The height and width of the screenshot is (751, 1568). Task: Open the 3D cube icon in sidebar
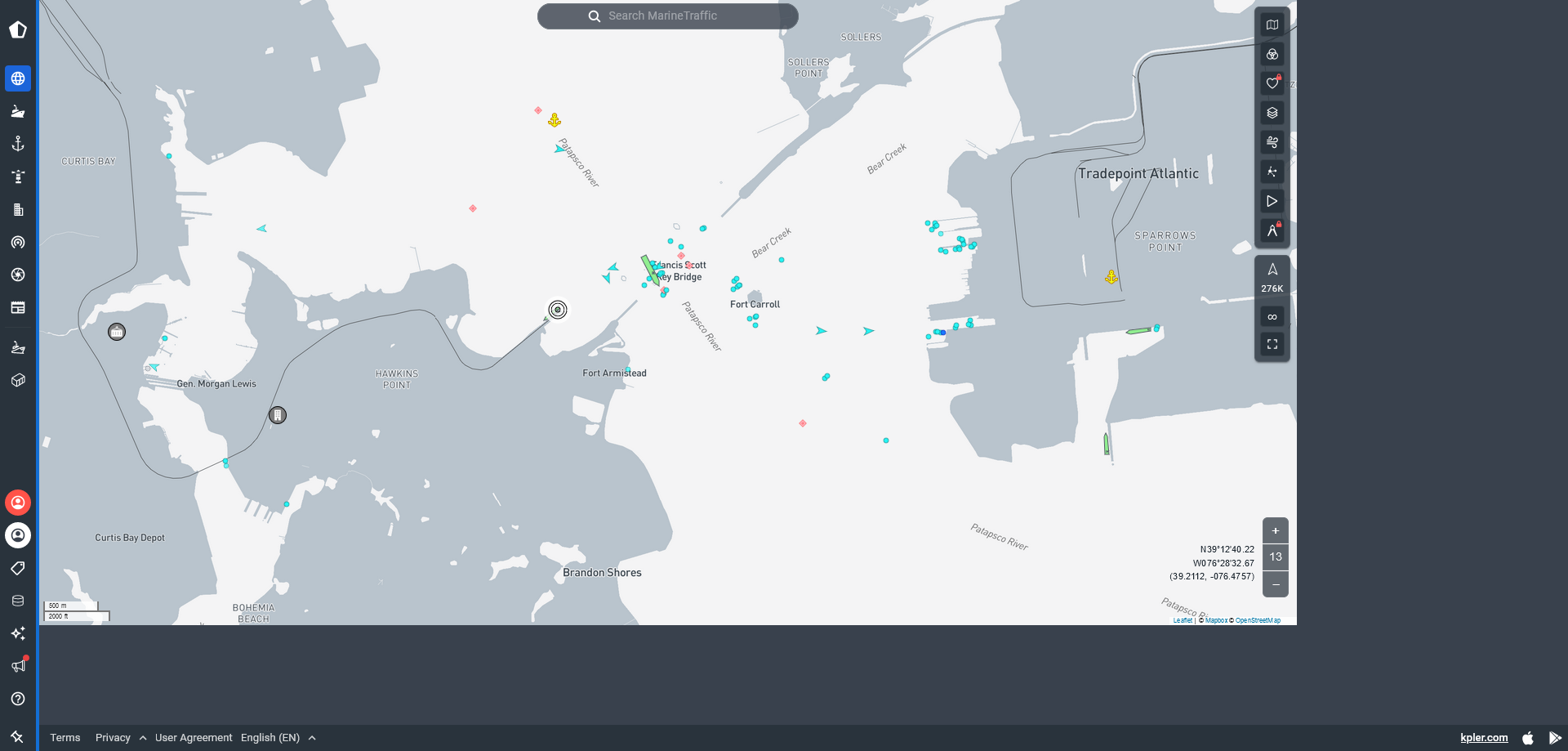tap(18, 380)
